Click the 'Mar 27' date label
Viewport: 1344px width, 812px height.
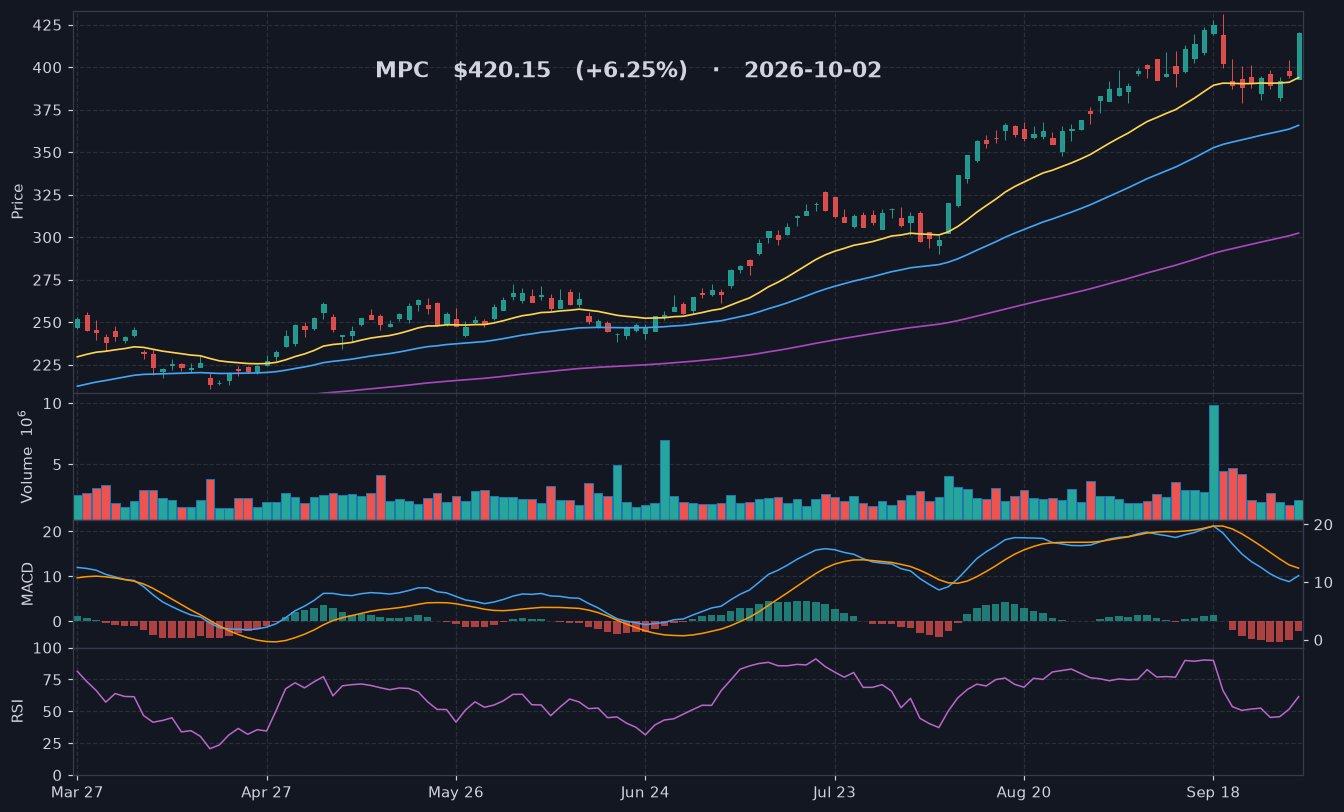tap(78, 792)
